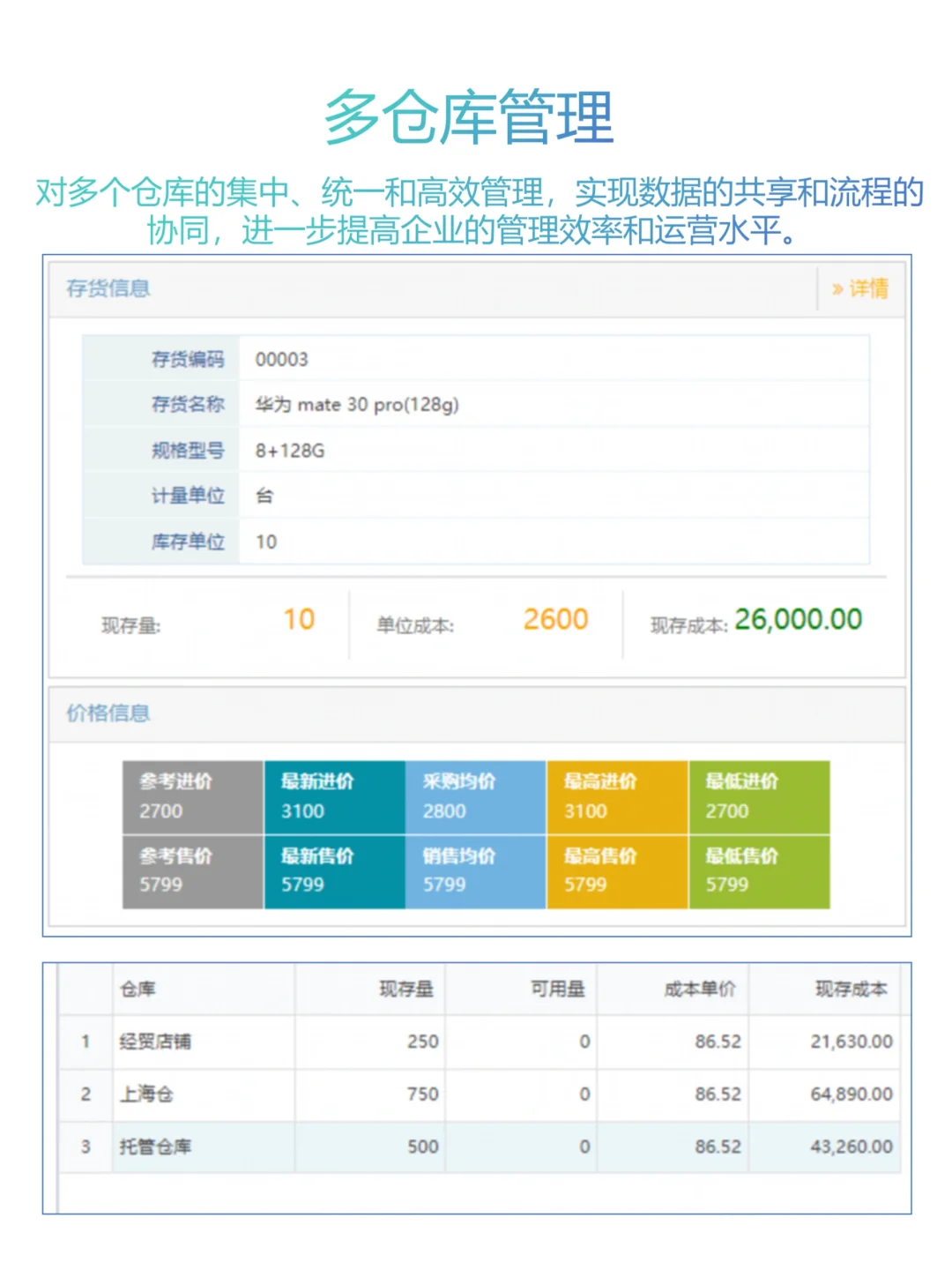Open the 详情 details link

868,288
